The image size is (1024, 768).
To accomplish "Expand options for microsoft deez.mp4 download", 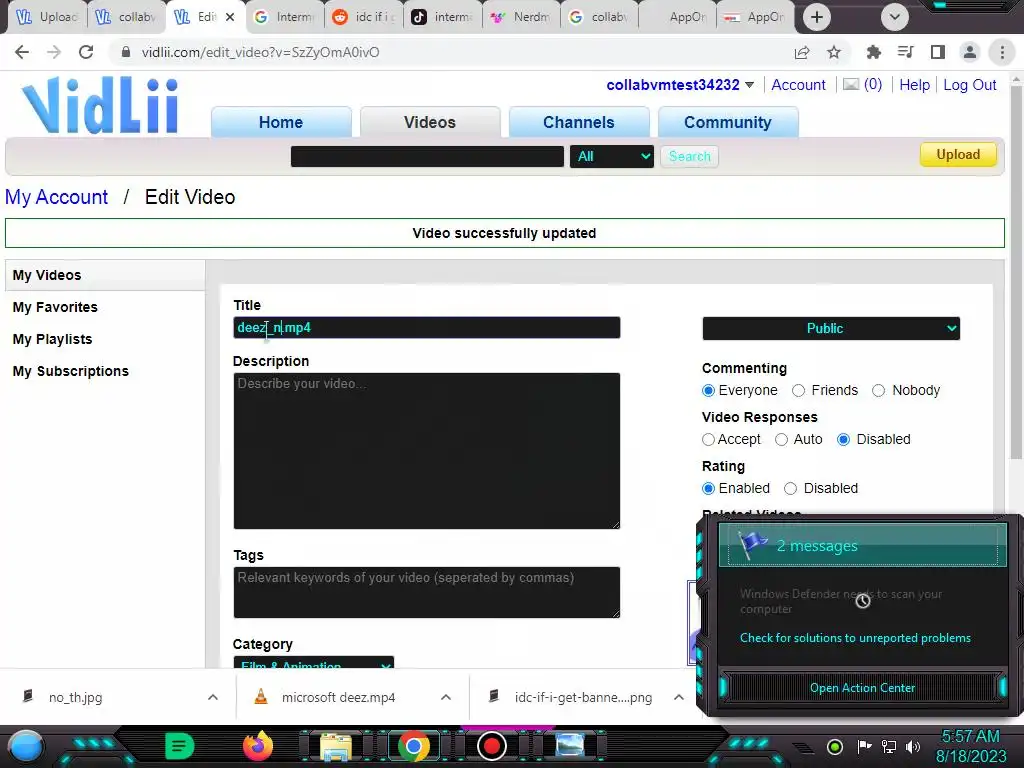I will [445, 697].
